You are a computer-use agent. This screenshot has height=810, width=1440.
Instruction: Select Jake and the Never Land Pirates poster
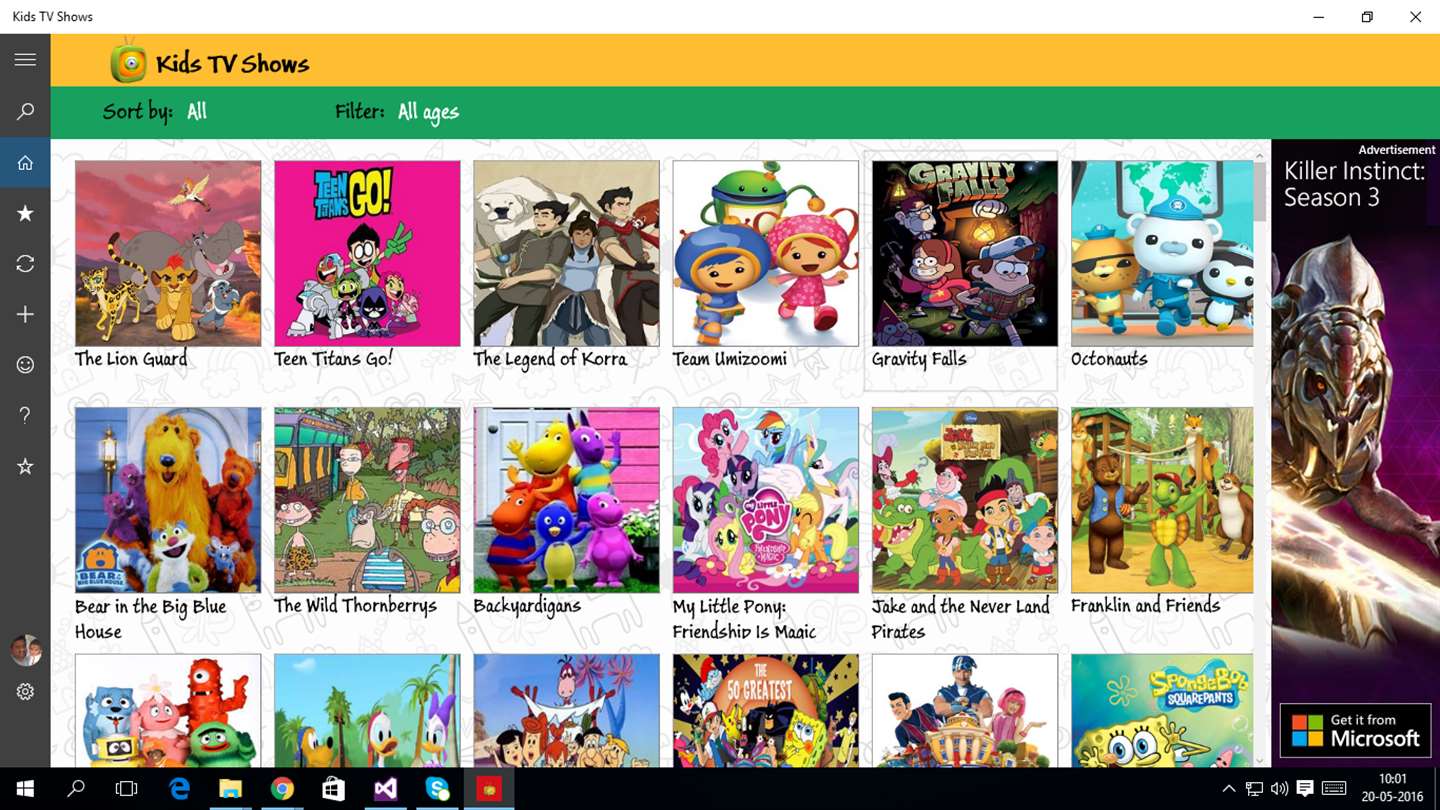pyautogui.click(x=964, y=500)
